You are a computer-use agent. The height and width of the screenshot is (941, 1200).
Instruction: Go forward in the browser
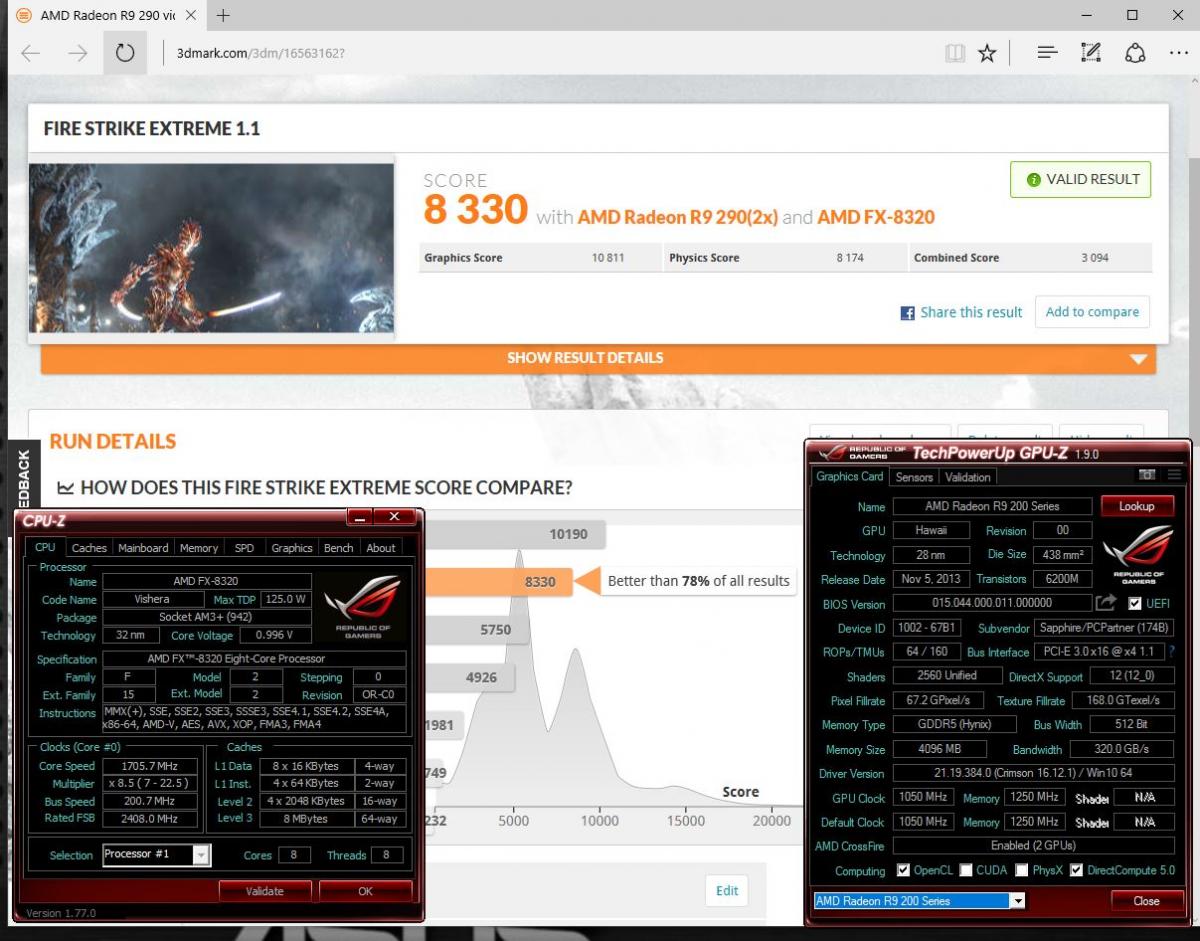pyautogui.click(x=78, y=53)
